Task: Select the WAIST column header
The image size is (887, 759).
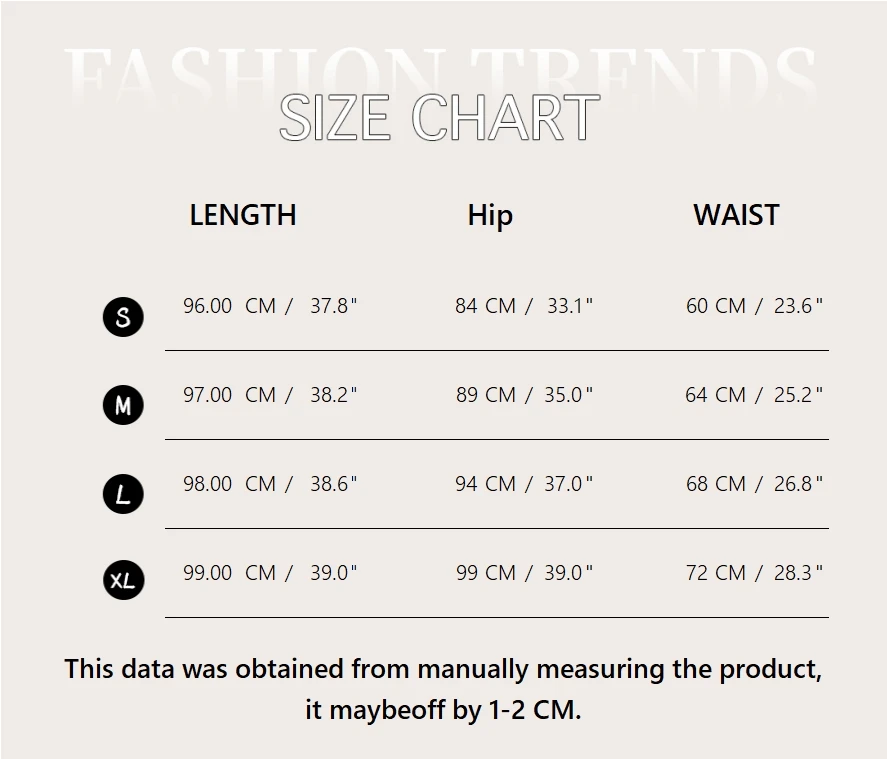Action: click(x=736, y=215)
